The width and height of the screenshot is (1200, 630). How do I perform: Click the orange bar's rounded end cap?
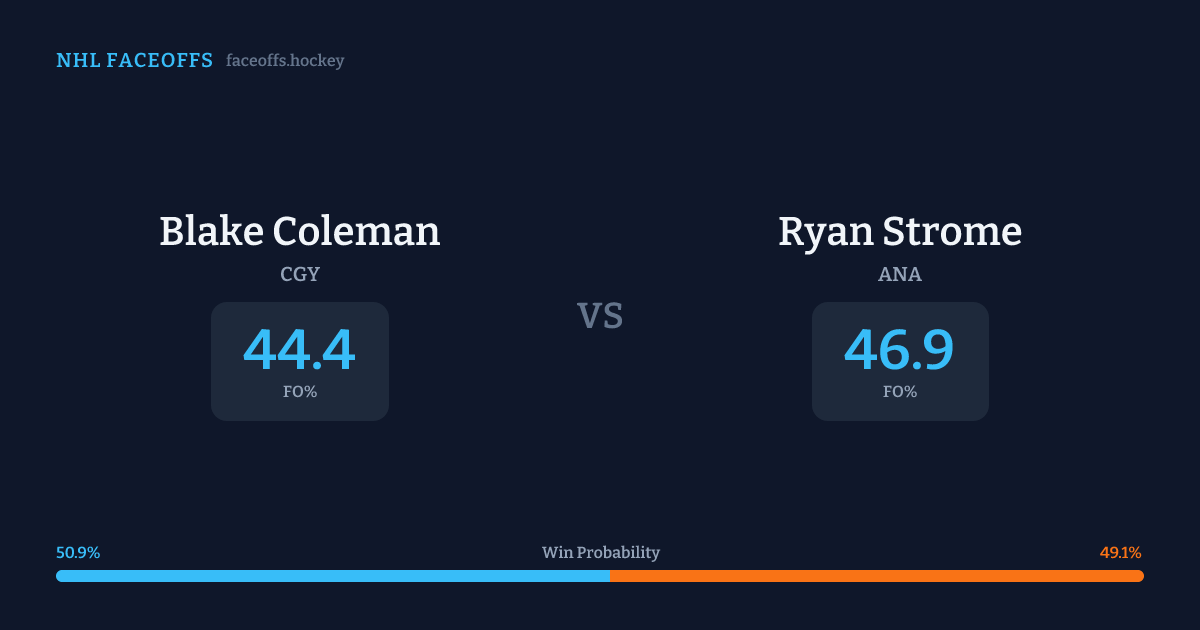tap(1139, 576)
